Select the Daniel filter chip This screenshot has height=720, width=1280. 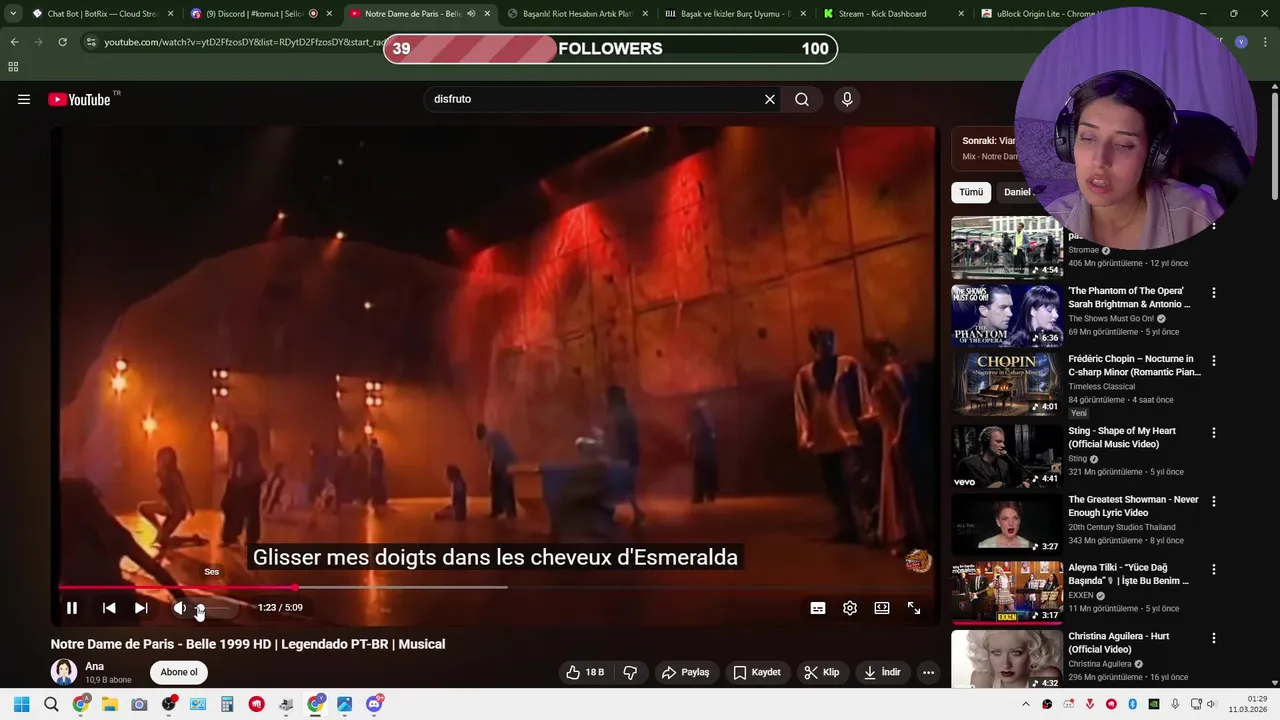point(1017,192)
